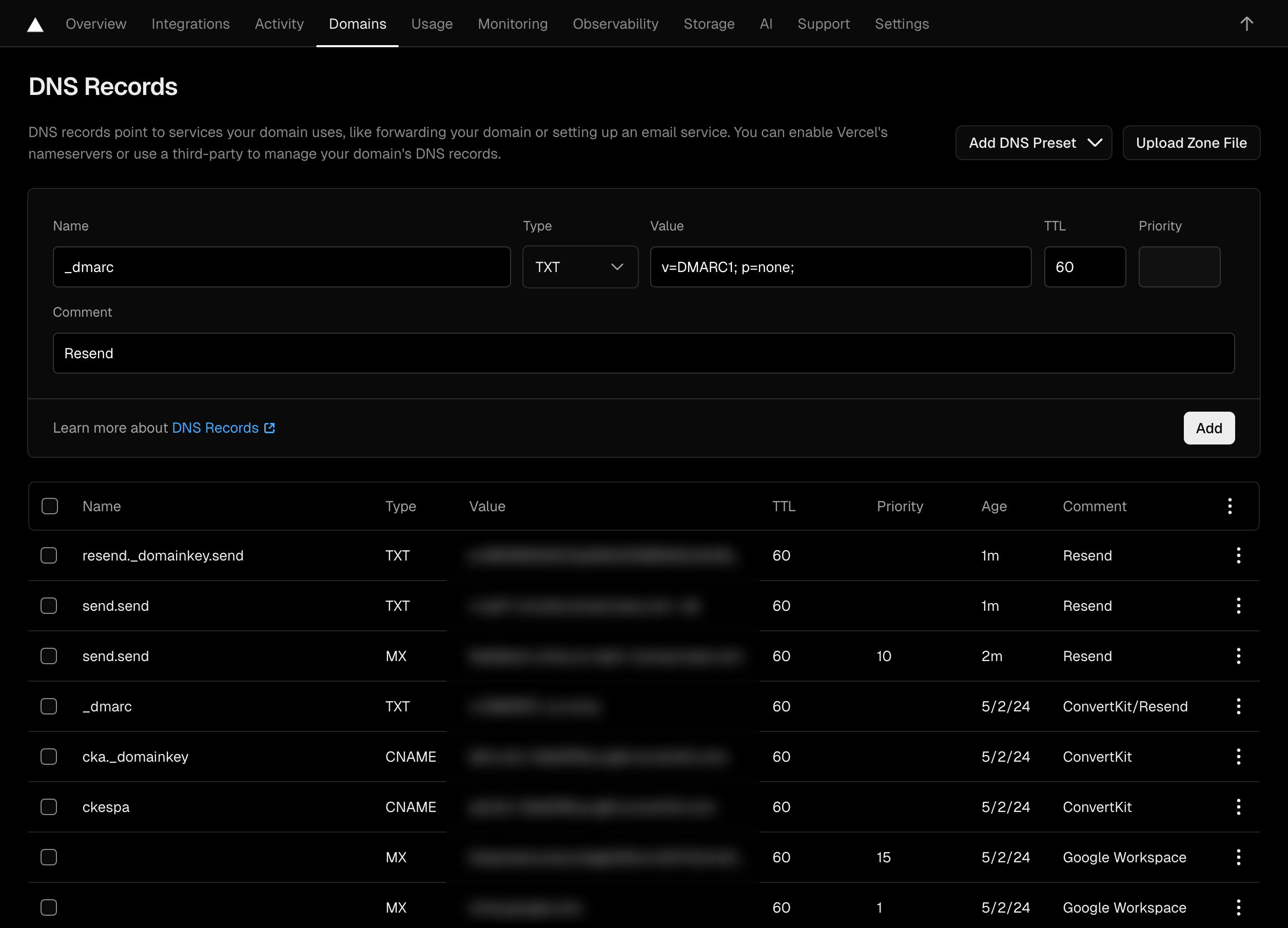Open actions menu for ckespa row
Viewport: 1288px width, 928px height.
(x=1238, y=806)
